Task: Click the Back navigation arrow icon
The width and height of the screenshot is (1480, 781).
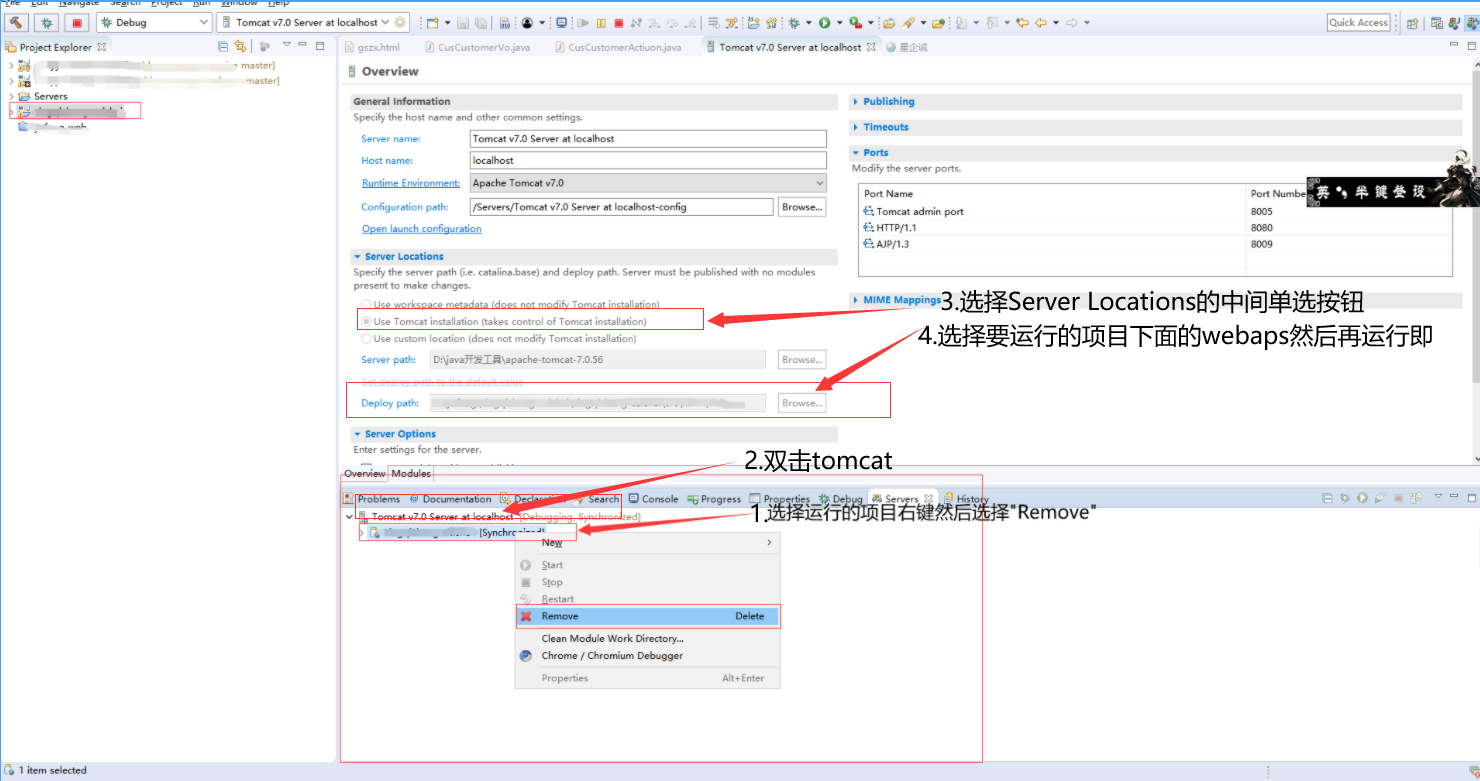Action: click(x=1041, y=22)
